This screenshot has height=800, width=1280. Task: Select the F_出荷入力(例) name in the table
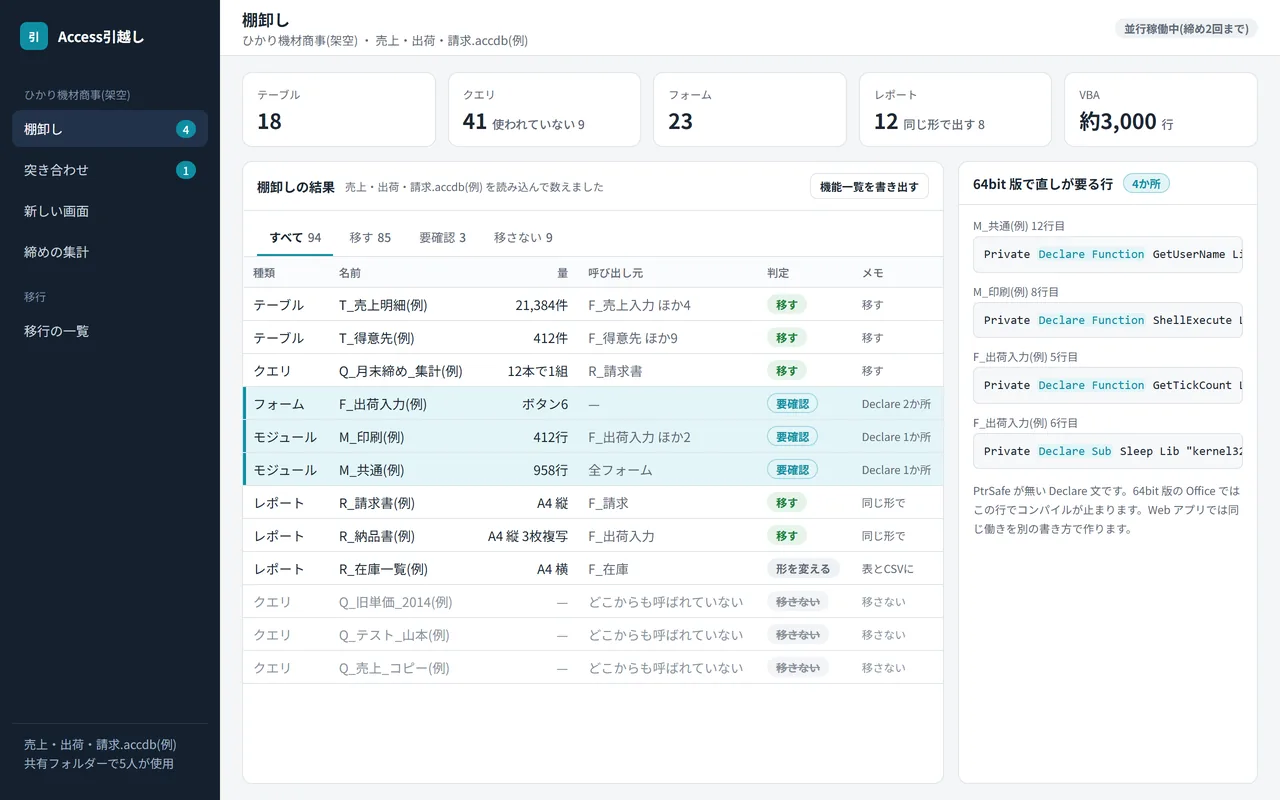[x=383, y=404]
